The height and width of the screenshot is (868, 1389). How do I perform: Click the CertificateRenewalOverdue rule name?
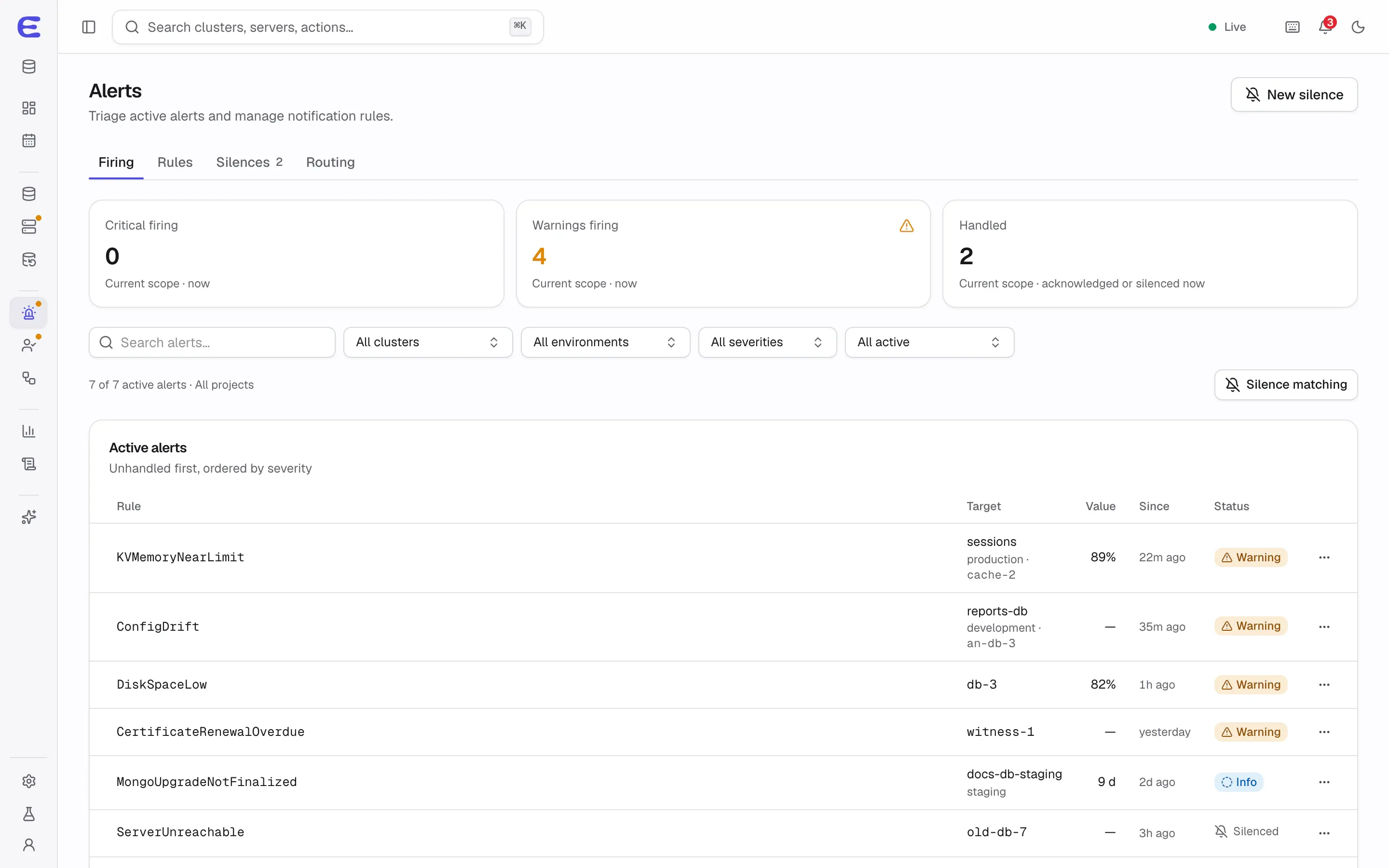210,732
